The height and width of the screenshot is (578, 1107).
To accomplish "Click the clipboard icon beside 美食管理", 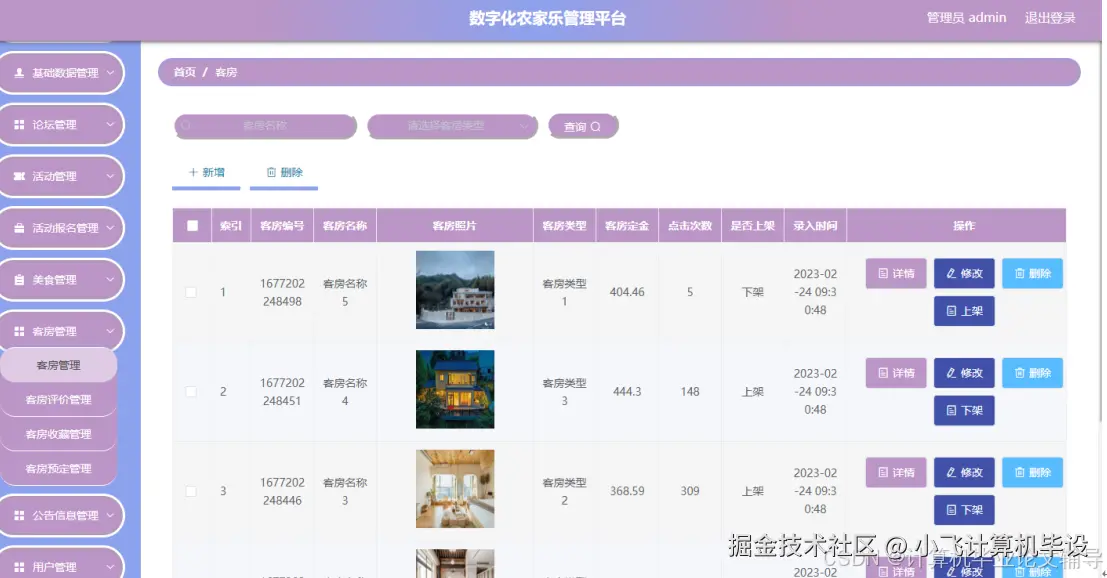I will pyautogui.click(x=19, y=279).
